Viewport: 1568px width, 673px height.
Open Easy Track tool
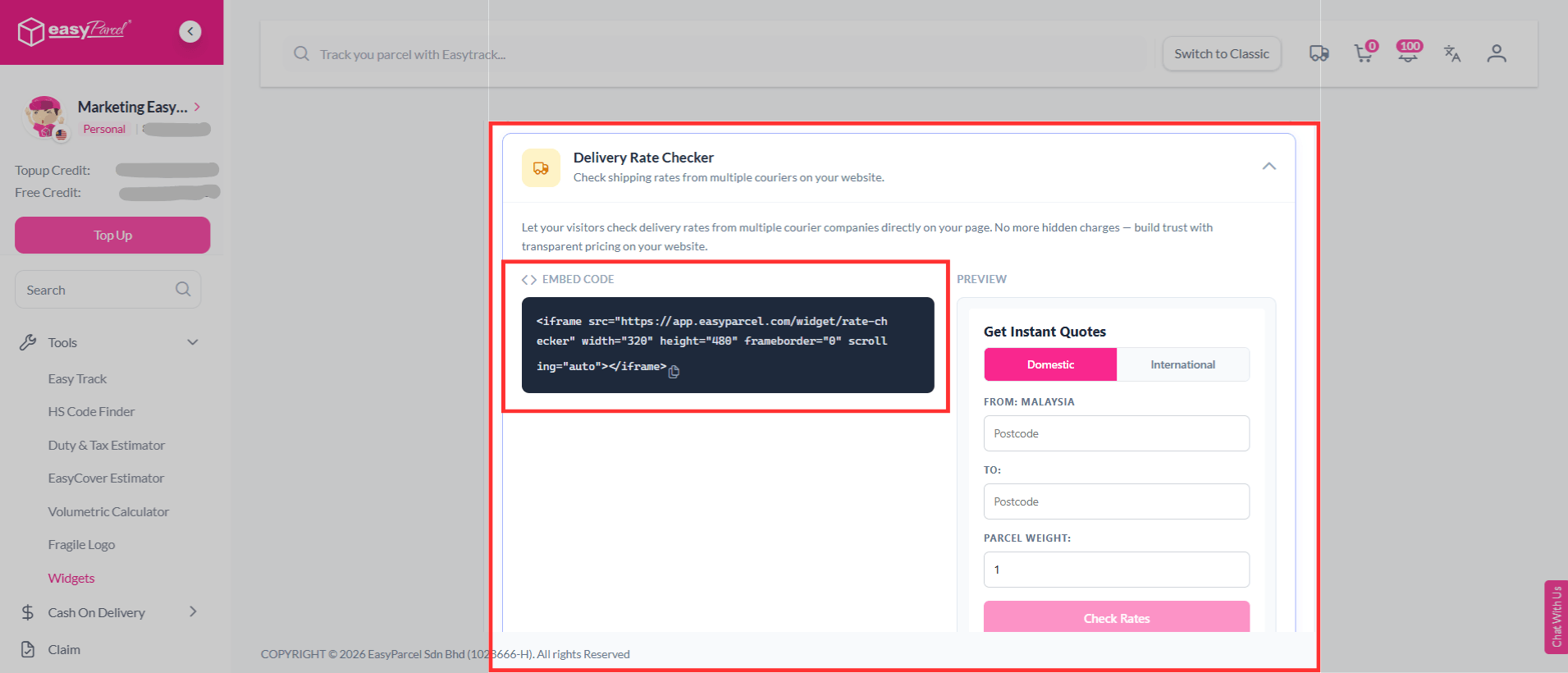click(77, 379)
